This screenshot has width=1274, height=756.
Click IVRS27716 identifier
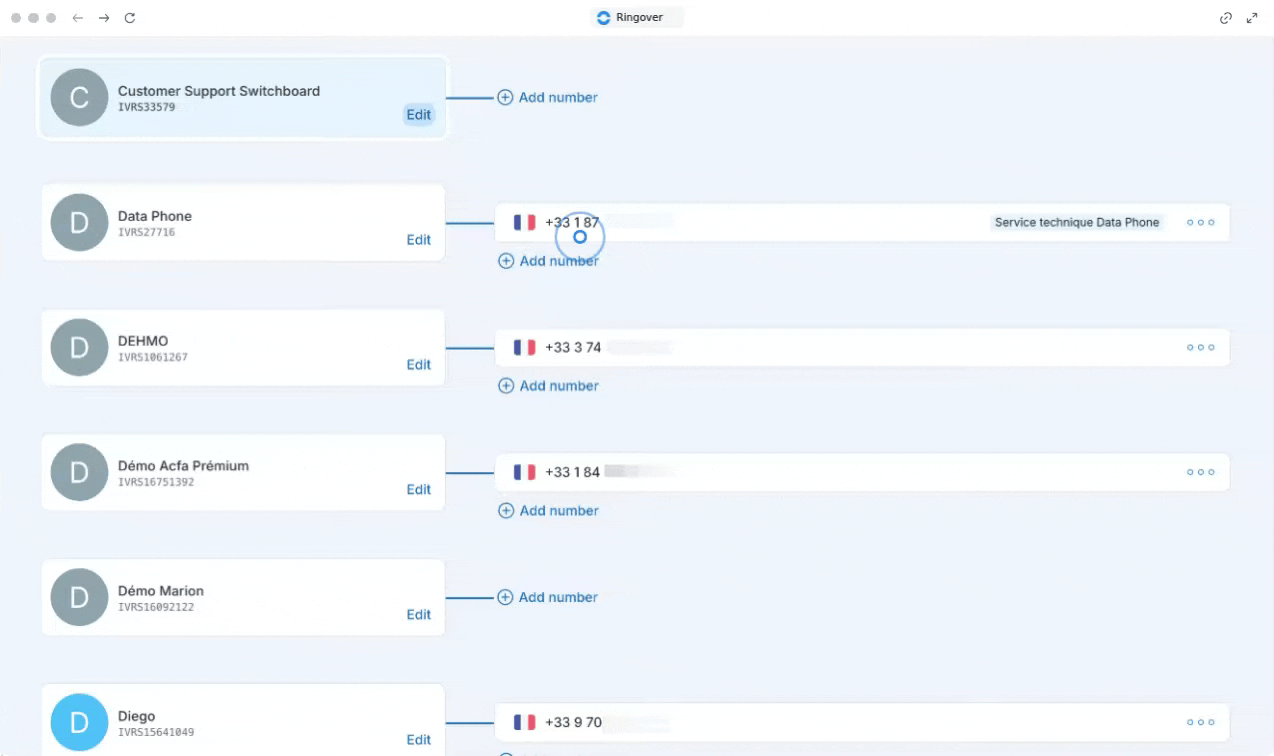pyautogui.click(x=146, y=232)
